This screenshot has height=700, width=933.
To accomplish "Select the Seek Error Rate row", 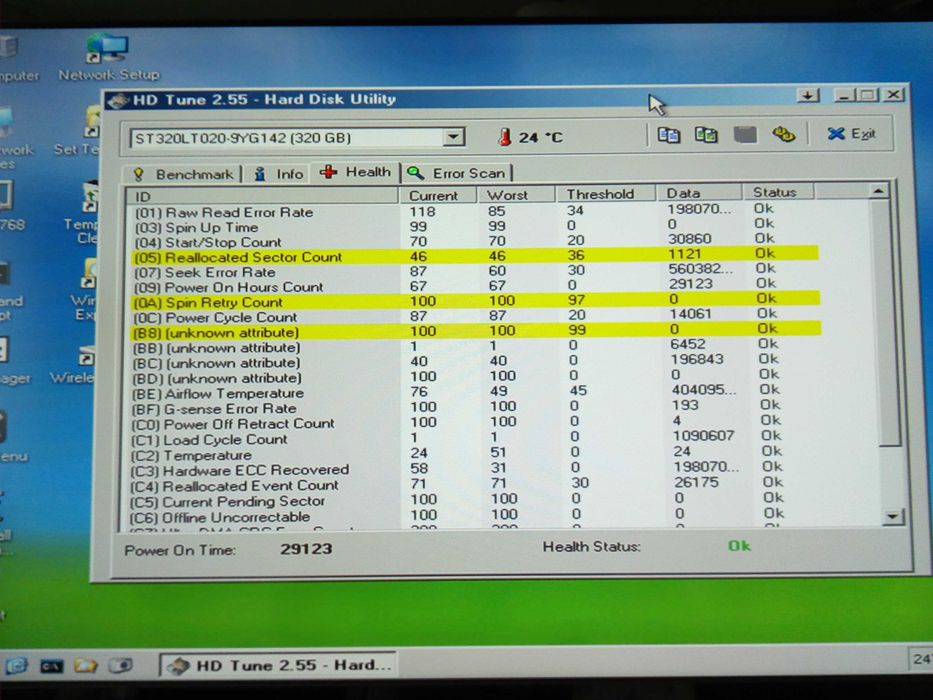I will (x=474, y=272).
